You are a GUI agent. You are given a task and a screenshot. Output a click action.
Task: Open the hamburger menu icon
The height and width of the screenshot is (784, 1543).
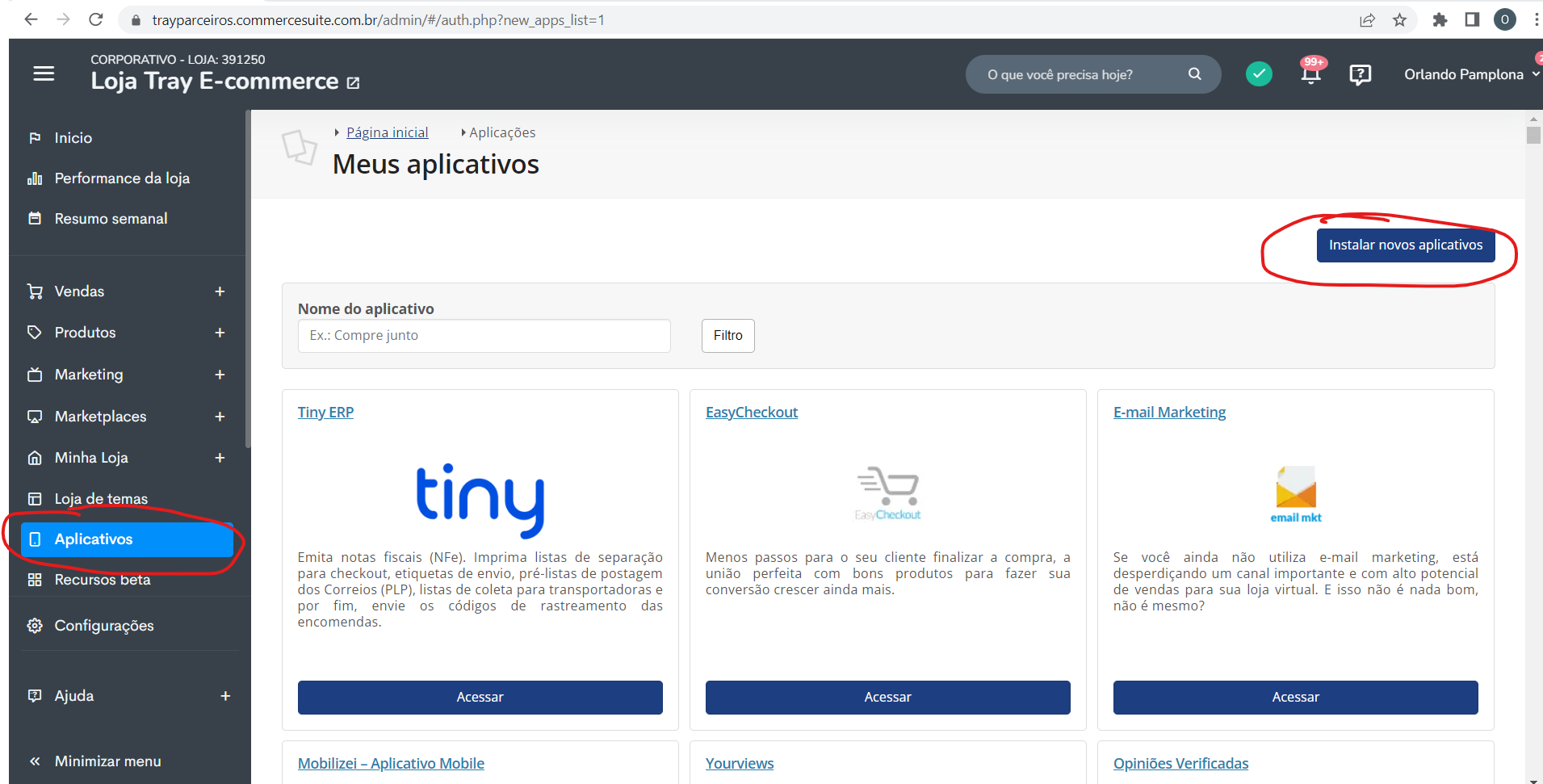coord(44,73)
